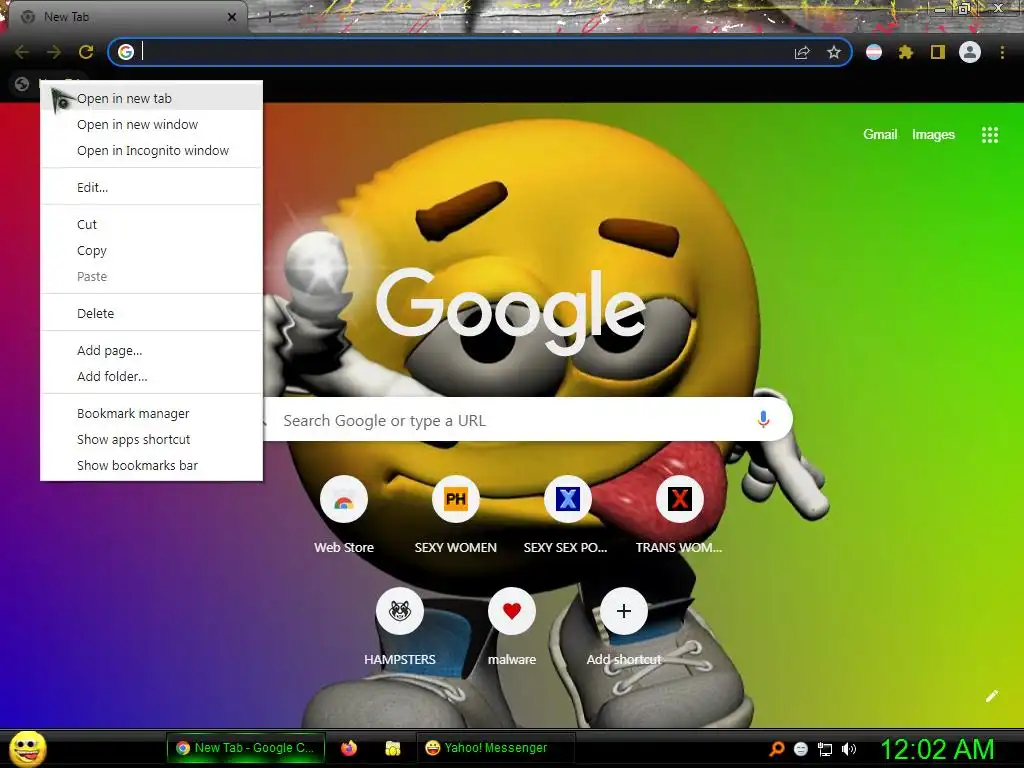The image size is (1024, 768).
Task: Toggle the side panel icon
Action: [x=938, y=52]
